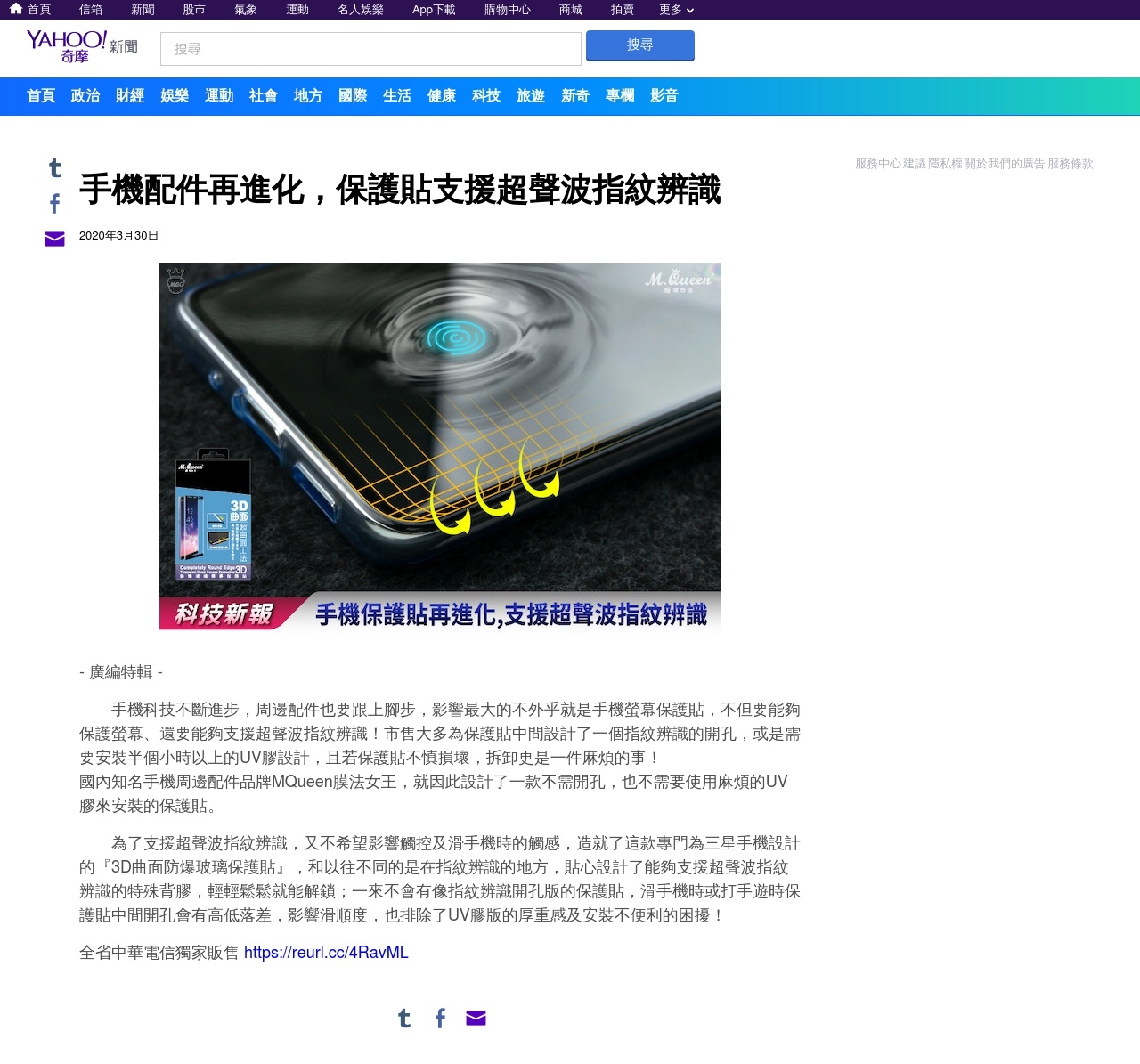This screenshot has height=1064, width=1140.
Task: Select 影音 news category
Action: point(664,96)
